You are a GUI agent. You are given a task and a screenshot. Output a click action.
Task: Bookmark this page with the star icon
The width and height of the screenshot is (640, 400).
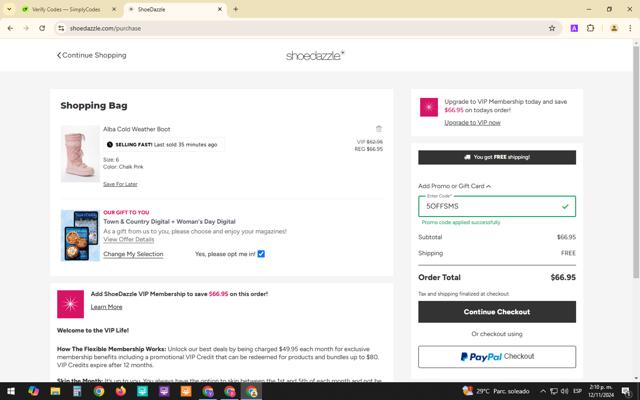click(552, 28)
